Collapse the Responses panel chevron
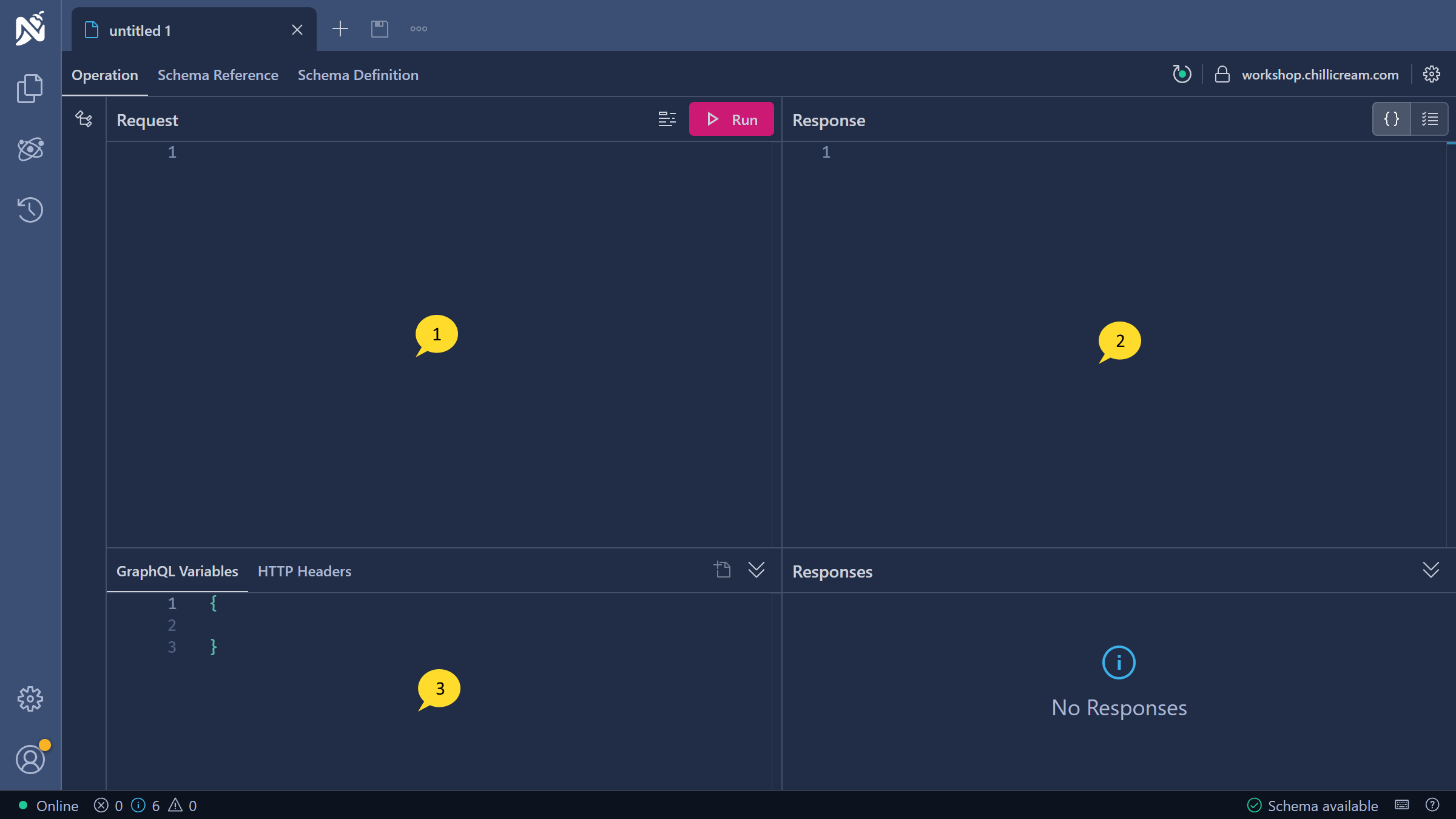Image resolution: width=1456 pixels, height=819 pixels. point(1431,570)
